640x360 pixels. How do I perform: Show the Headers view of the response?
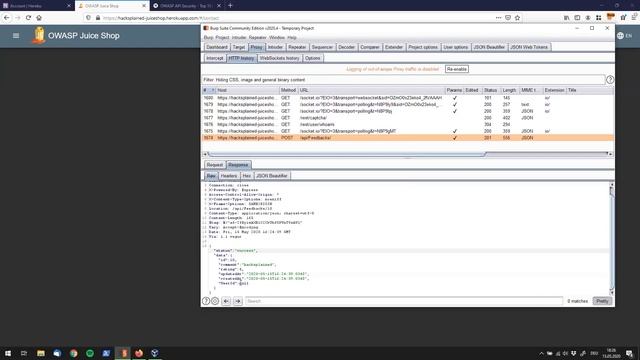point(229,176)
